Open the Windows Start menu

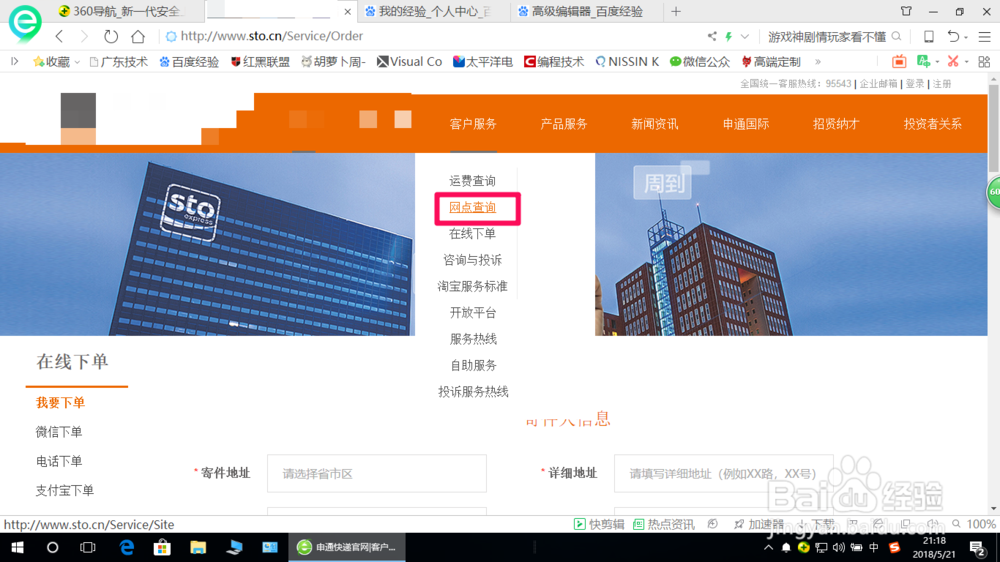pyautogui.click(x=17, y=547)
